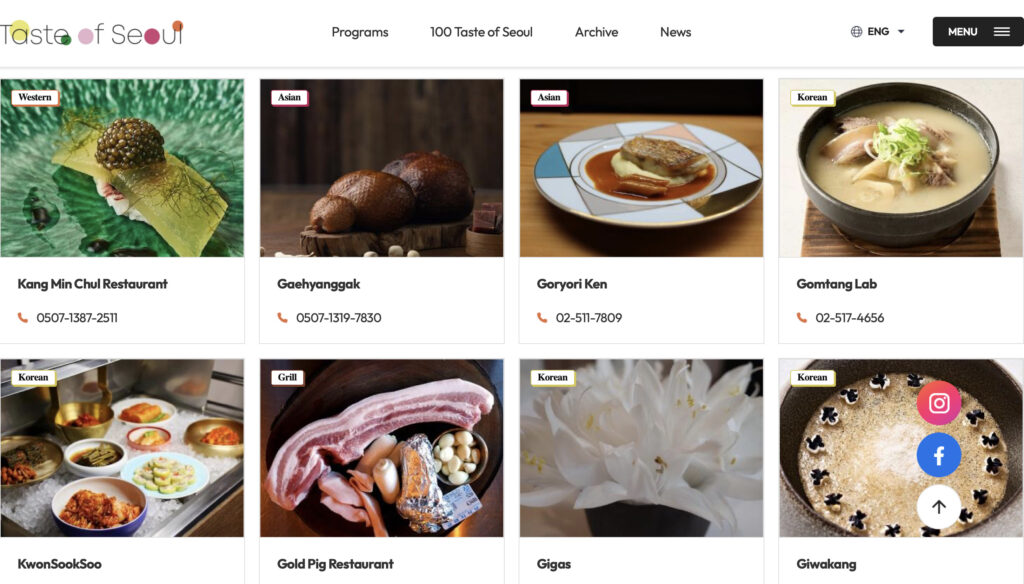
Task: Open the Programs navigation menu
Action: pos(360,32)
